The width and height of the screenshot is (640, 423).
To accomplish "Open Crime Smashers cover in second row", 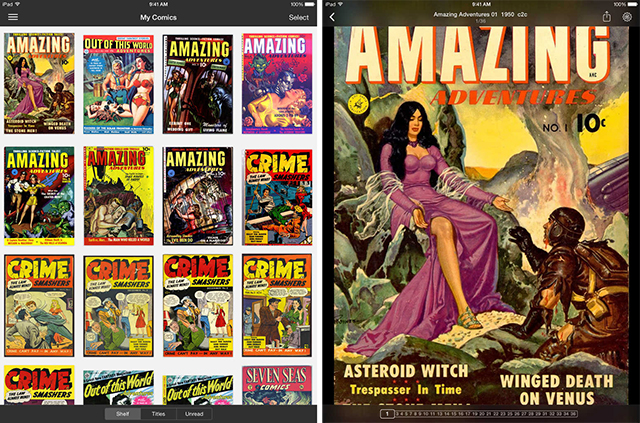I will [277, 197].
